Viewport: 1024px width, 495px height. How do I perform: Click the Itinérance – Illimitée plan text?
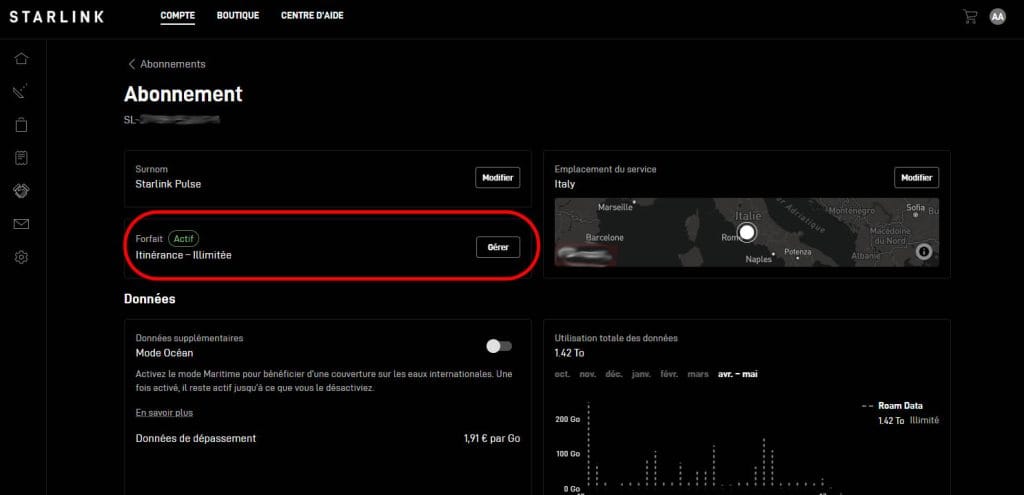pyautogui.click(x=184, y=255)
